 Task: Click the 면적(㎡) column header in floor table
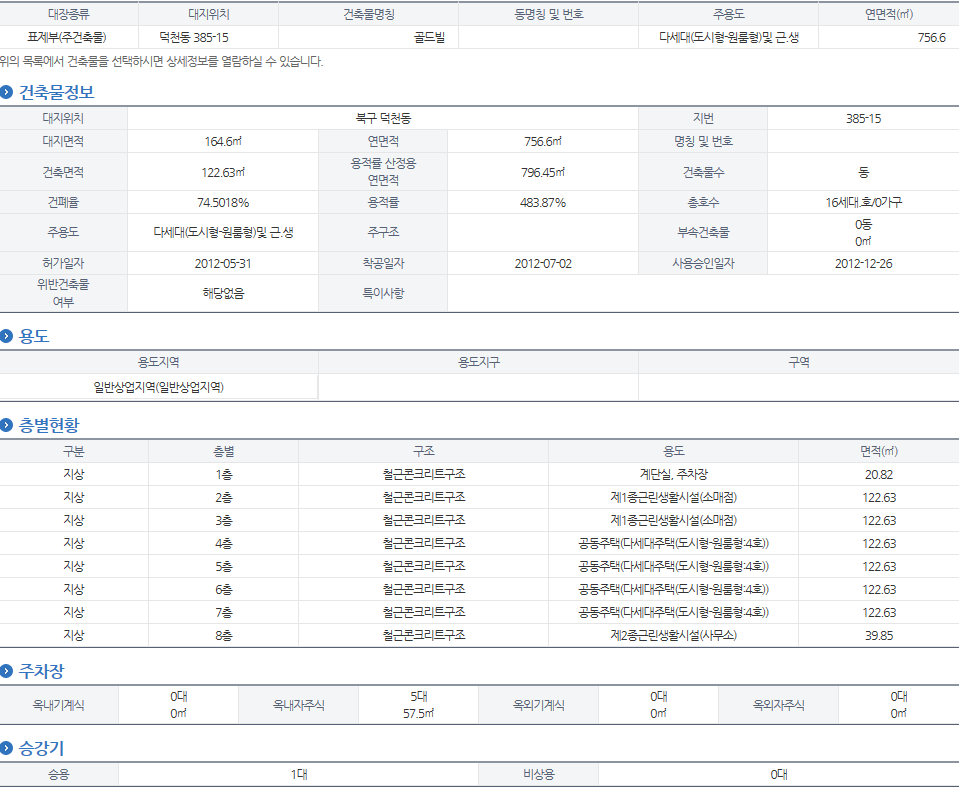[879, 452]
